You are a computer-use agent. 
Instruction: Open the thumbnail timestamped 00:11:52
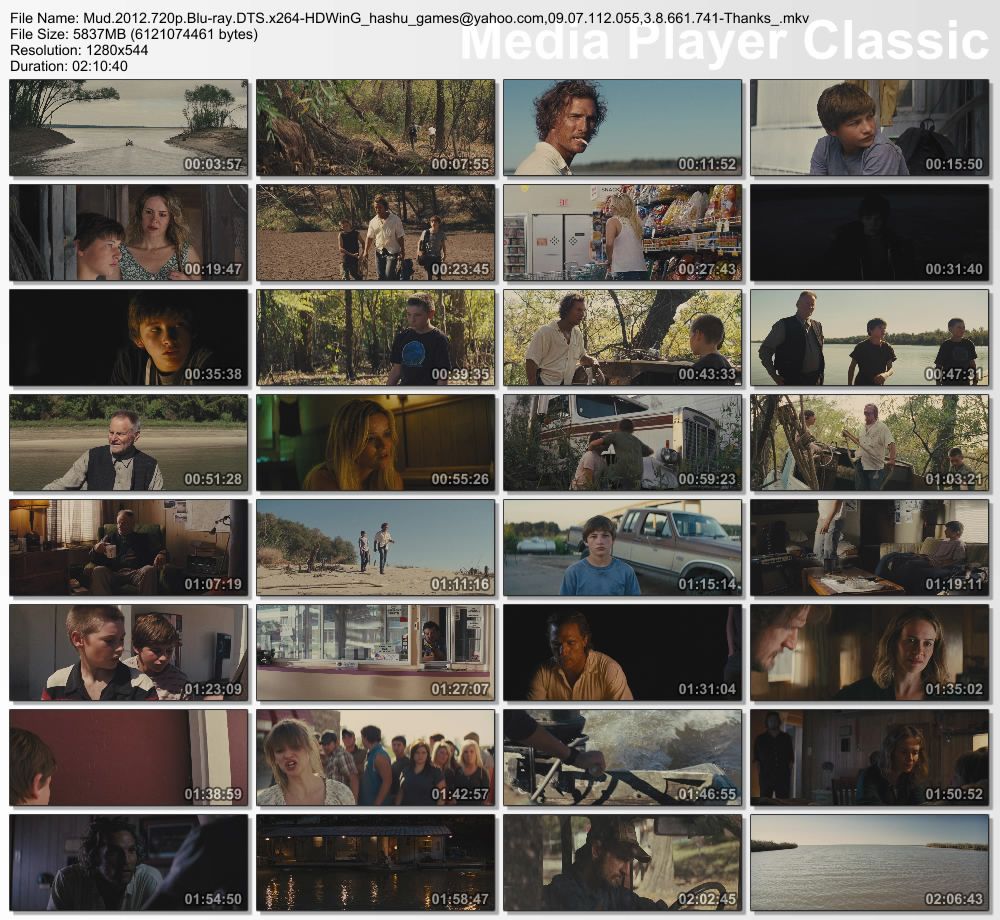coord(622,128)
